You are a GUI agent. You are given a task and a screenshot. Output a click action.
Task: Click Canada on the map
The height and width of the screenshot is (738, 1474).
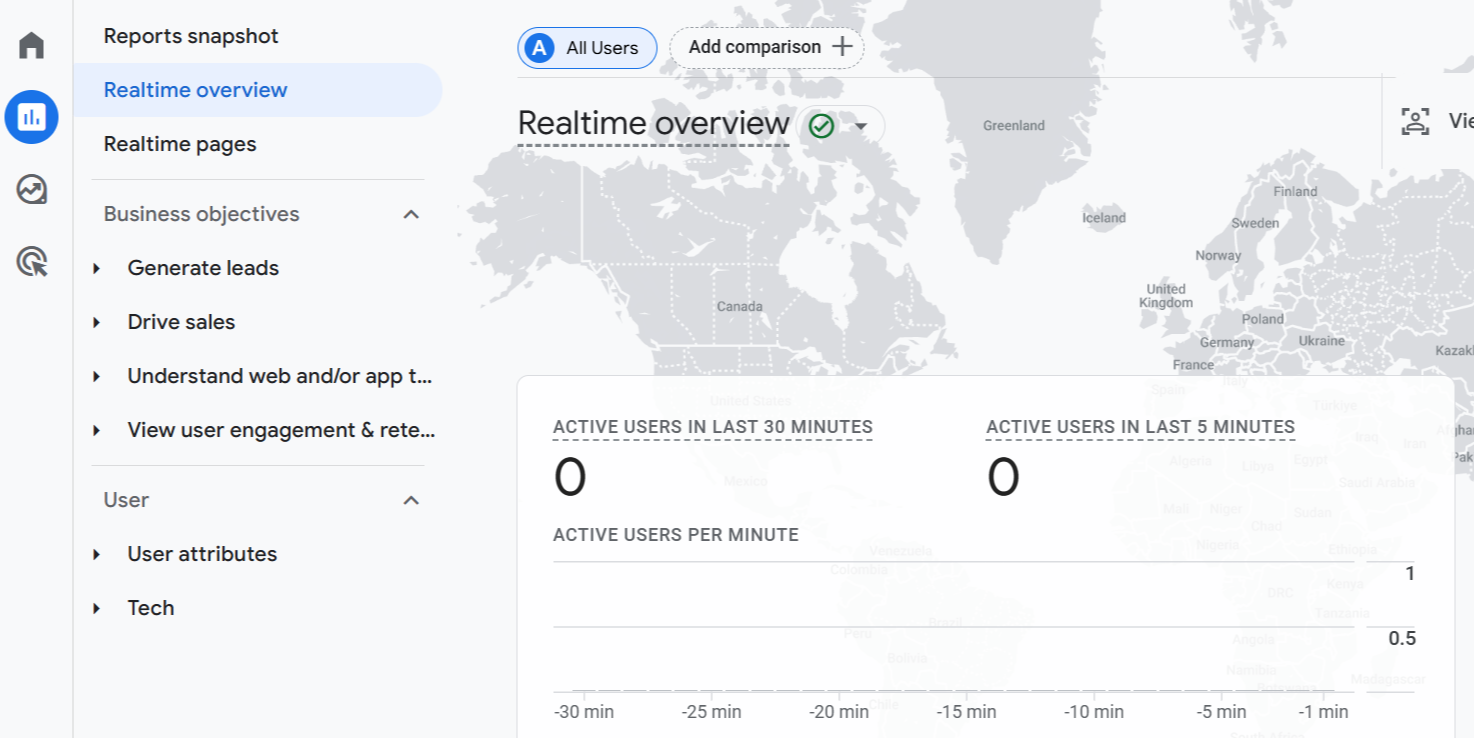pyautogui.click(x=739, y=307)
